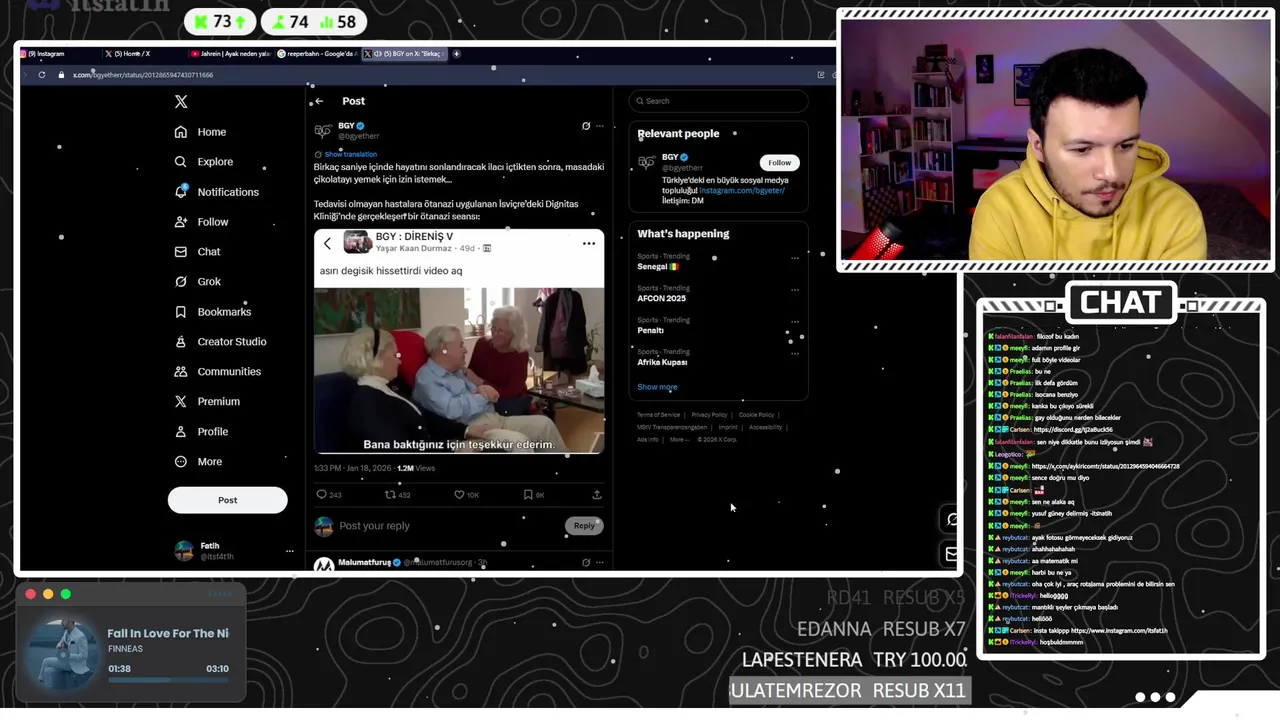
Task: Open Grok in X sidebar
Action: (x=197, y=282)
